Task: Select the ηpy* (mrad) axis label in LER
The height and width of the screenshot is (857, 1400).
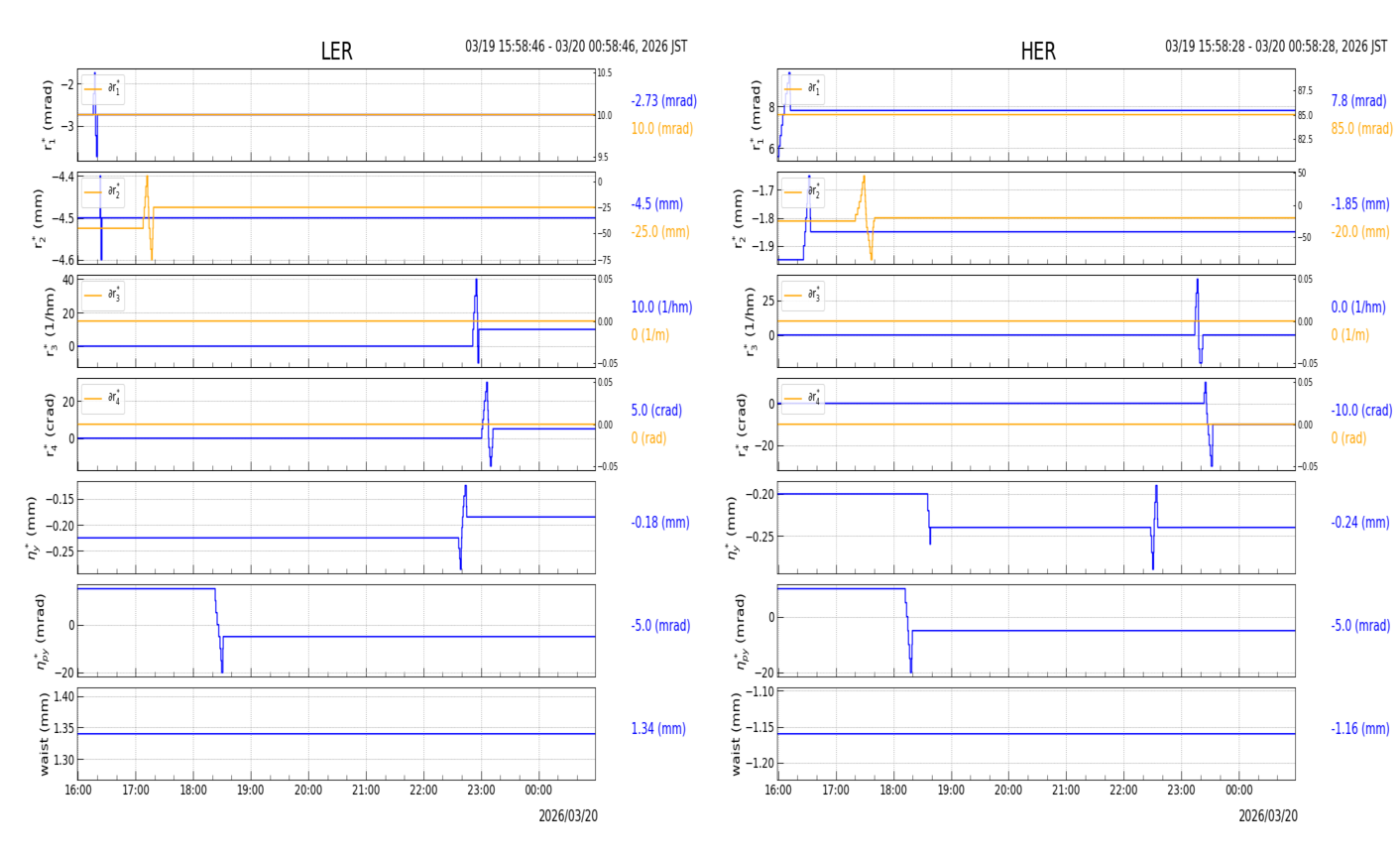Action: click(x=40, y=631)
